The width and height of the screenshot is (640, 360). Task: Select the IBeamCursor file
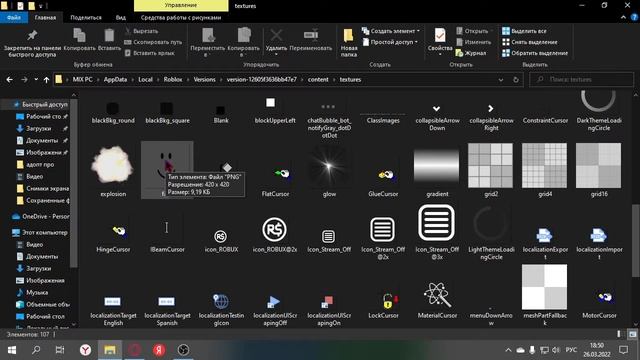pyautogui.click(x=167, y=237)
